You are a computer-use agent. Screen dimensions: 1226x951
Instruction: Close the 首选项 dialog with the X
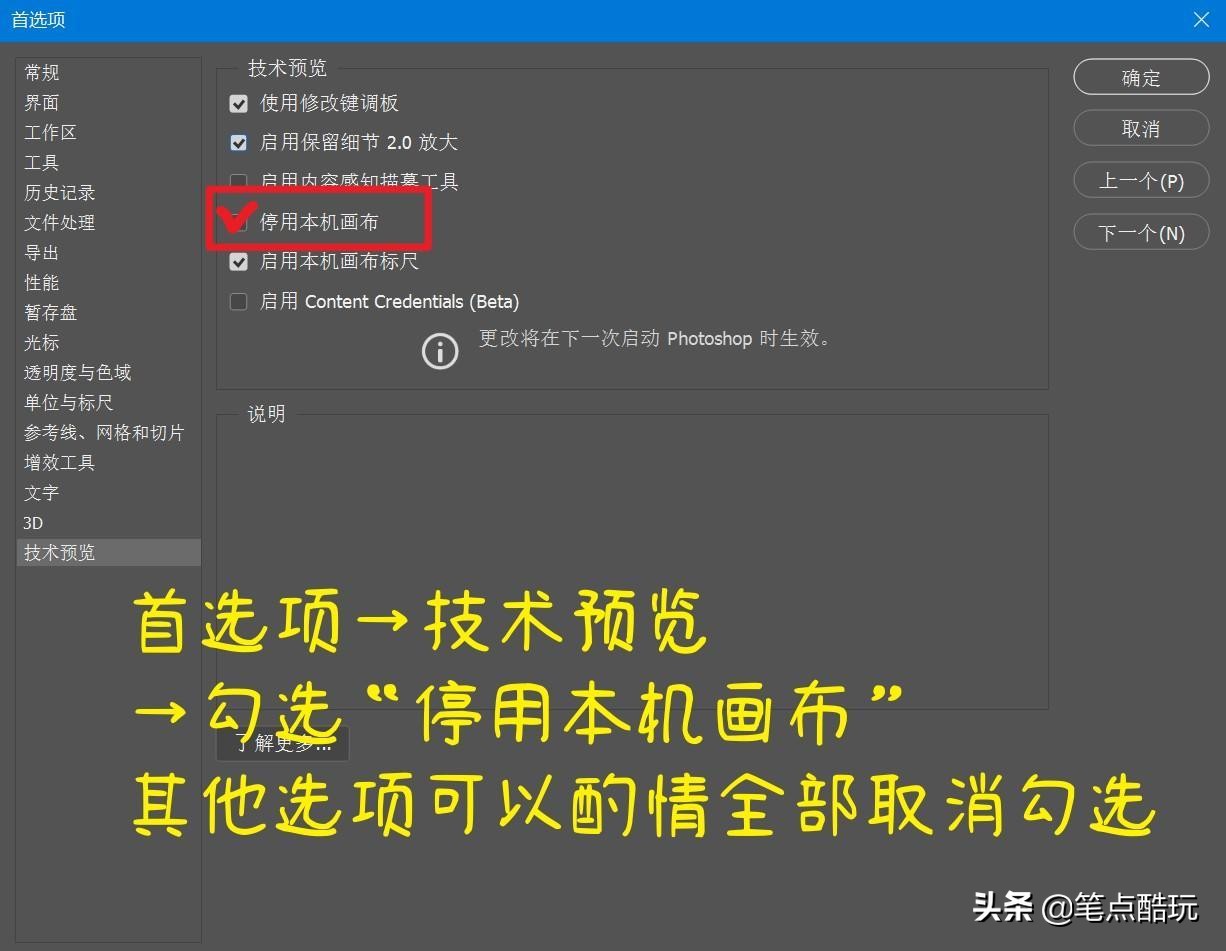tap(1200, 19)
